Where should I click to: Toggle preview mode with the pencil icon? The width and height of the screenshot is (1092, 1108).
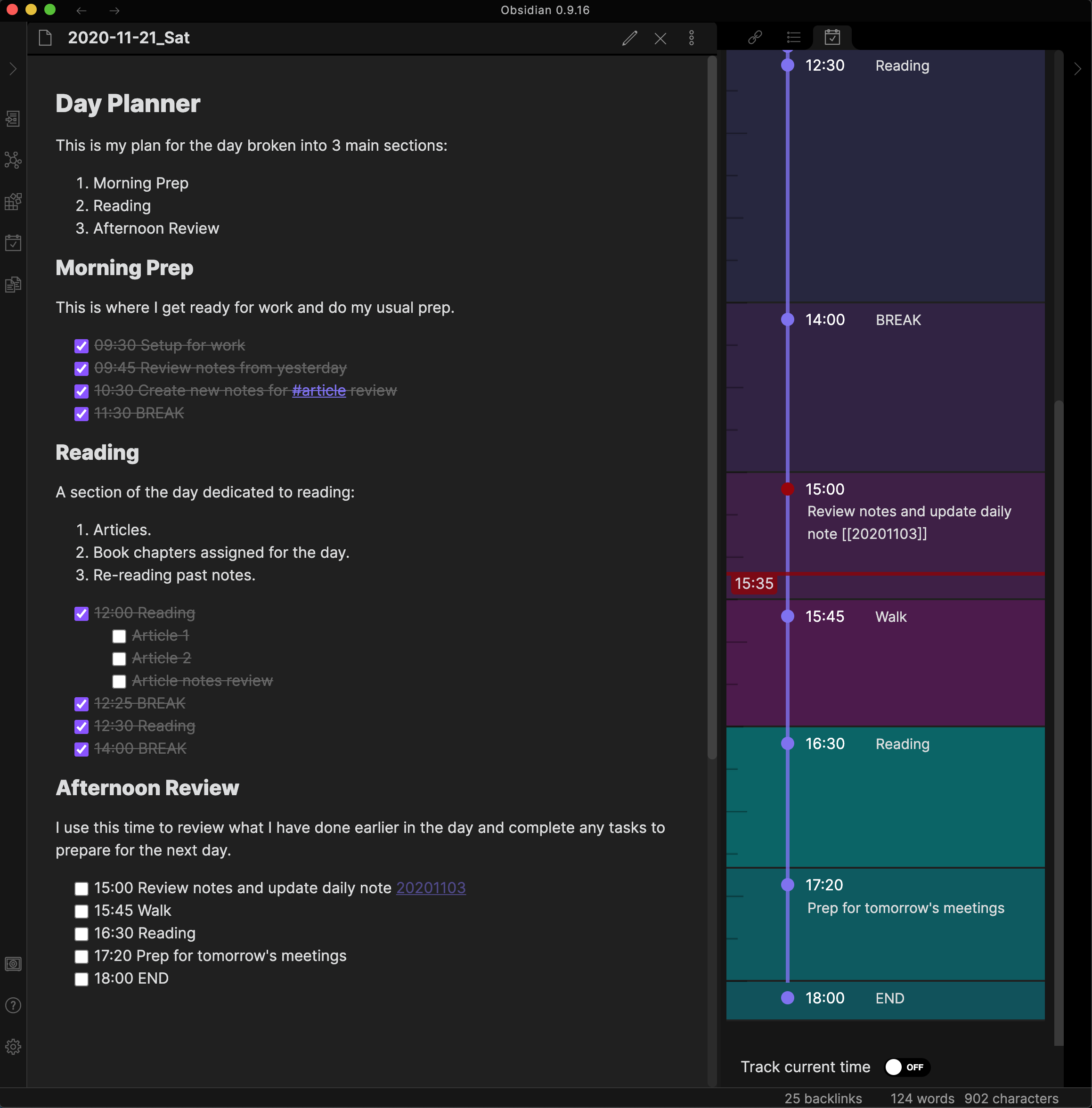(629, 38)
